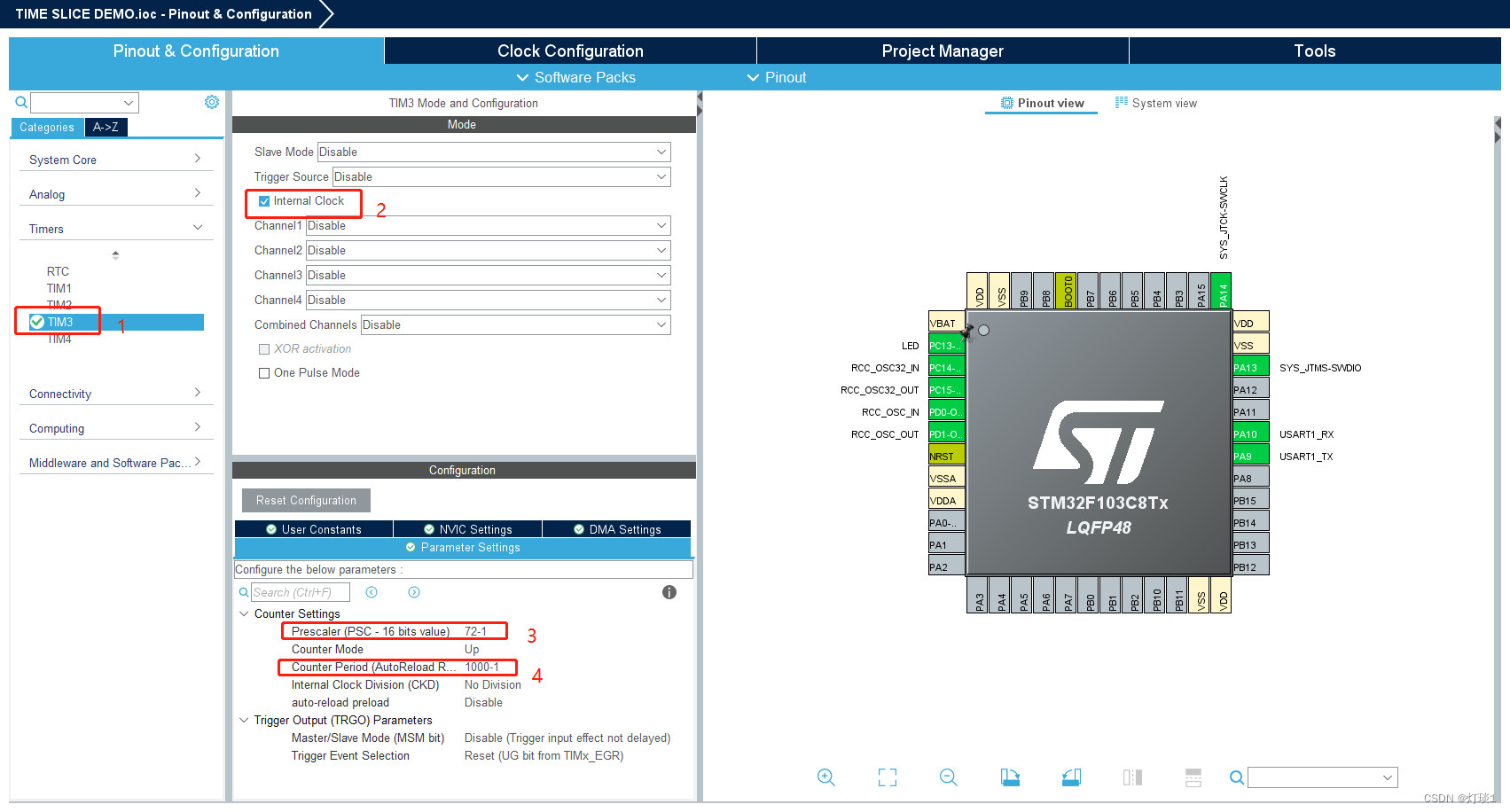
Task: Expand Middleware and Software Packs category
Action: coord(116,463)
